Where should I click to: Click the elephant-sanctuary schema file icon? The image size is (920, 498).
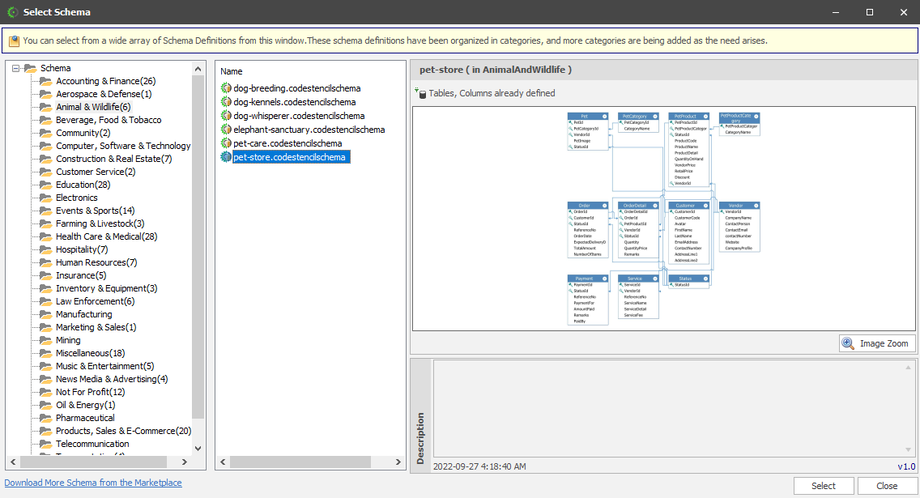(x=226, y=130)
